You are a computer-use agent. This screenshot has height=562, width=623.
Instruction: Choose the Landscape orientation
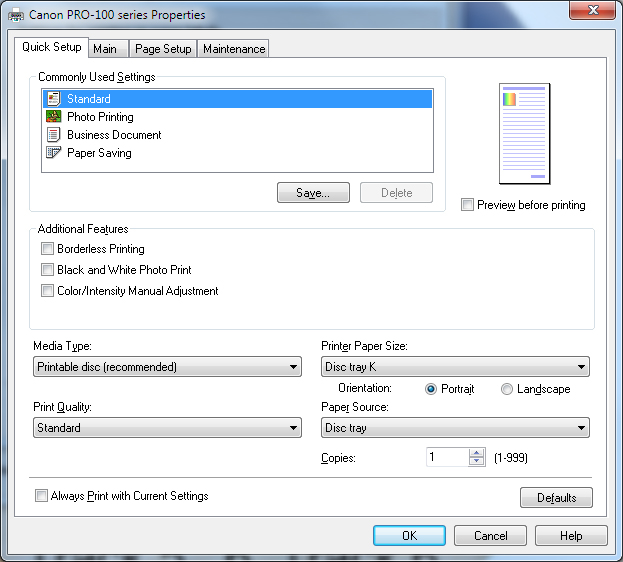pos(507,389)
